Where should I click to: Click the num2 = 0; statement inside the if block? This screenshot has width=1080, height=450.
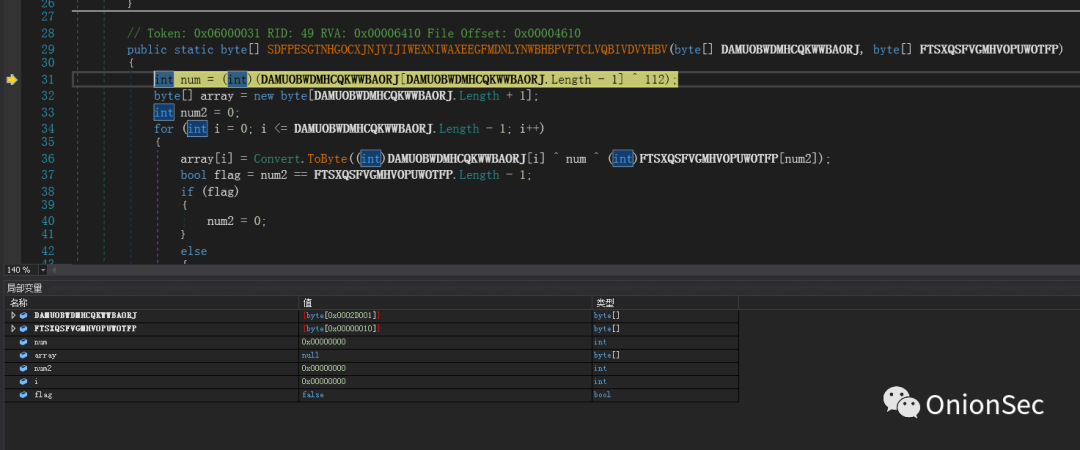point(236,221)
